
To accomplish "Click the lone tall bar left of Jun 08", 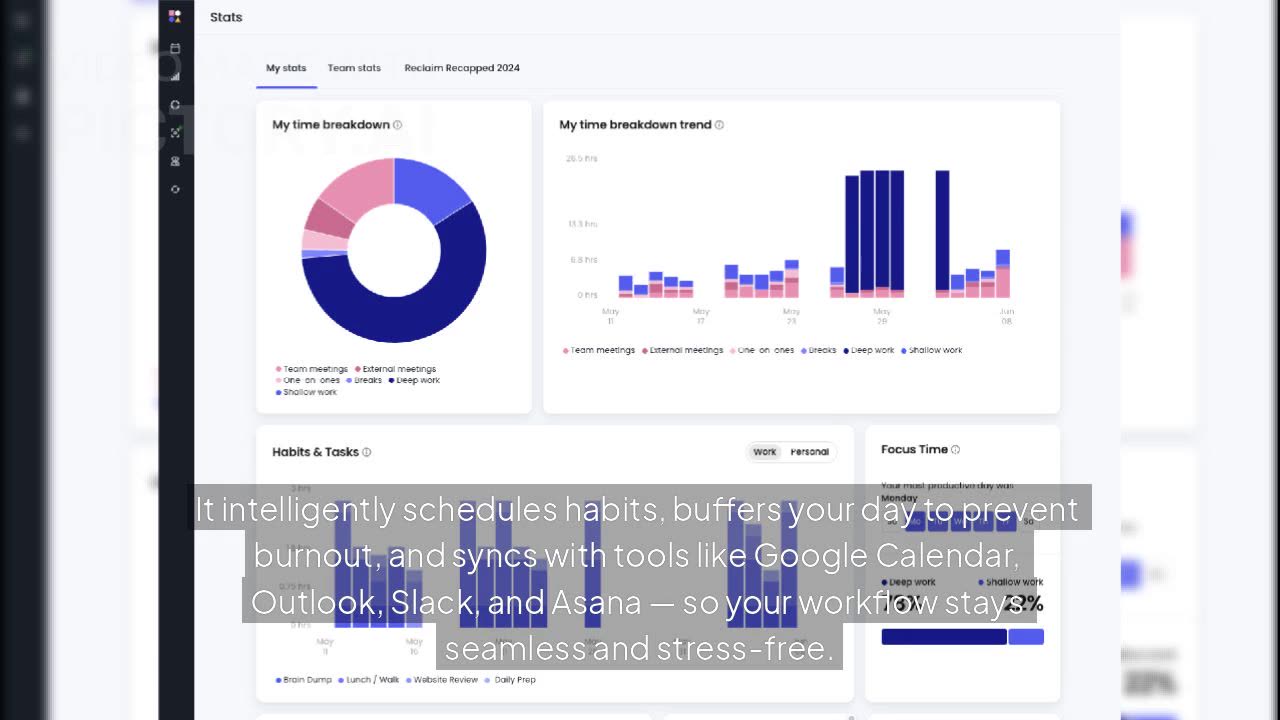I will [x=942, y=234].
